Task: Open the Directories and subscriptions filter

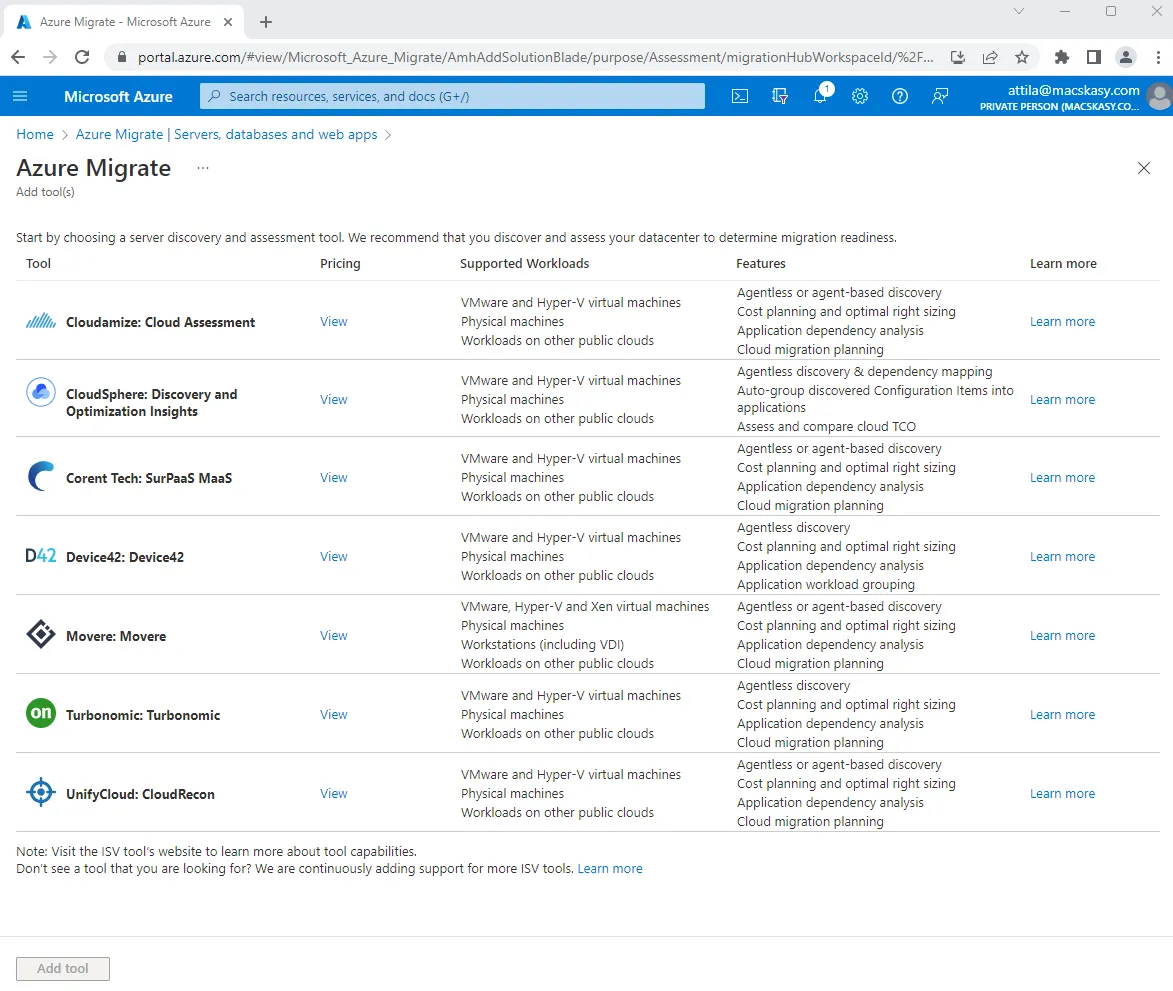Action: pos(780,96)
